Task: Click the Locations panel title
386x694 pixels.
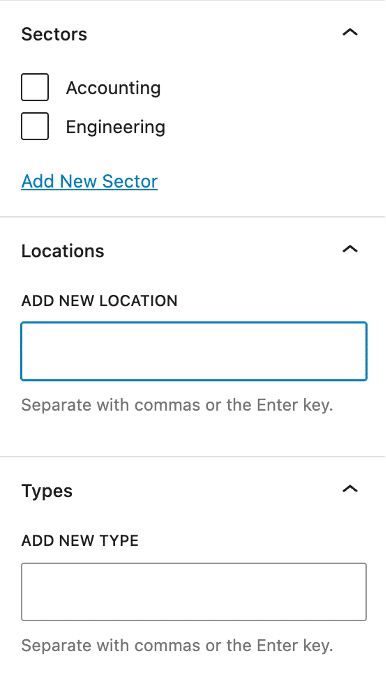Action: click(x=62, y=251)
